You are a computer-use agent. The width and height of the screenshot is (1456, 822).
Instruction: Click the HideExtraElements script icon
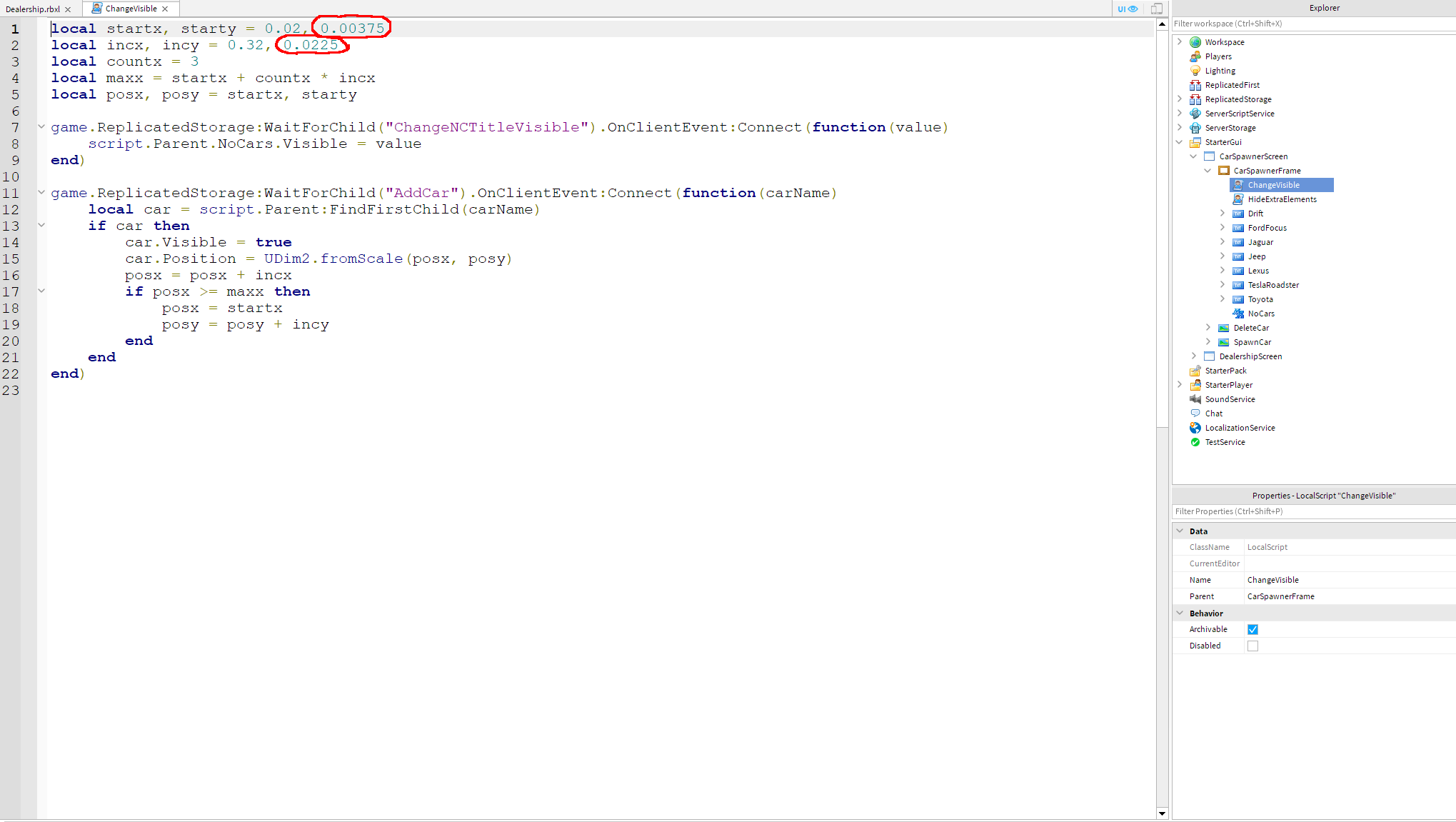tap(1238, 199)
